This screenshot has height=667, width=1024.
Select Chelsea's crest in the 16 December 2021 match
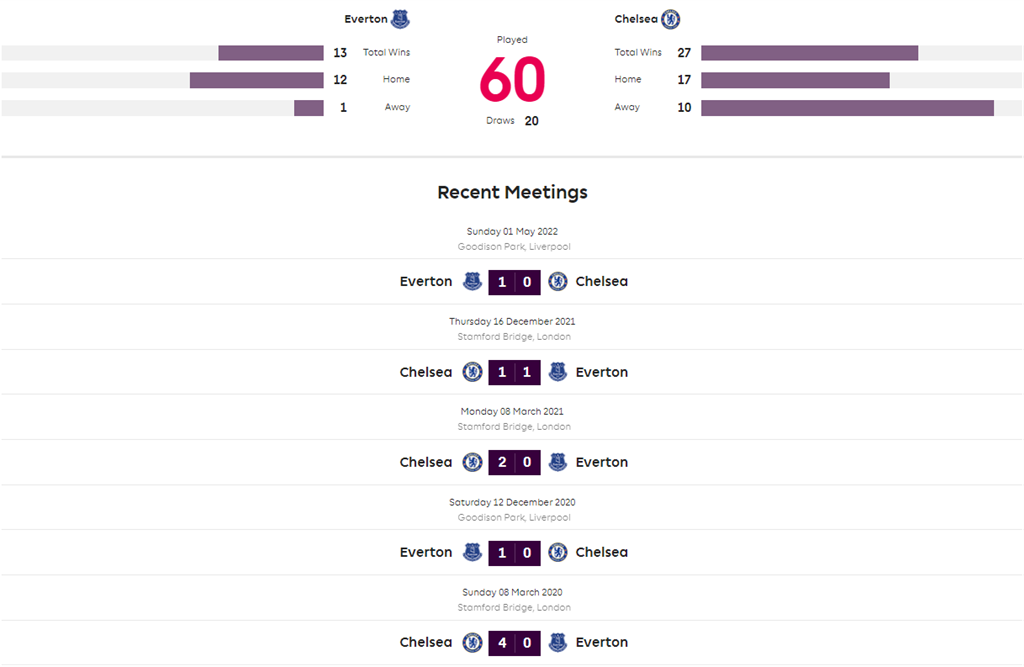[473, 372]
